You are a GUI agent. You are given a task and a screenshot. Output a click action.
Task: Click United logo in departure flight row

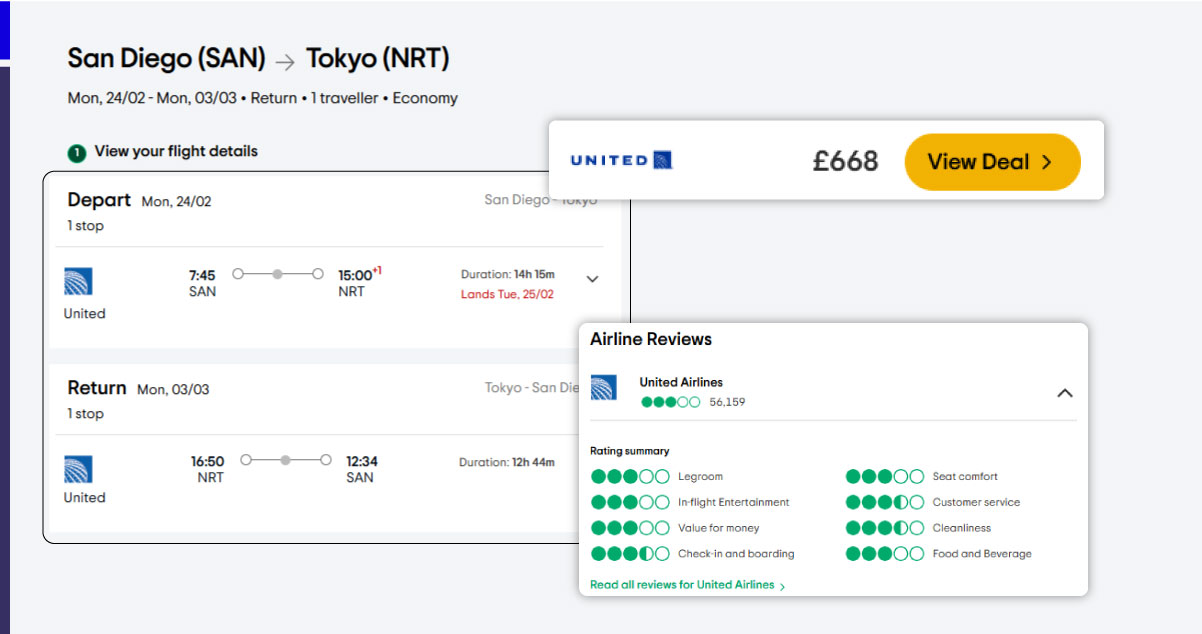78,281
